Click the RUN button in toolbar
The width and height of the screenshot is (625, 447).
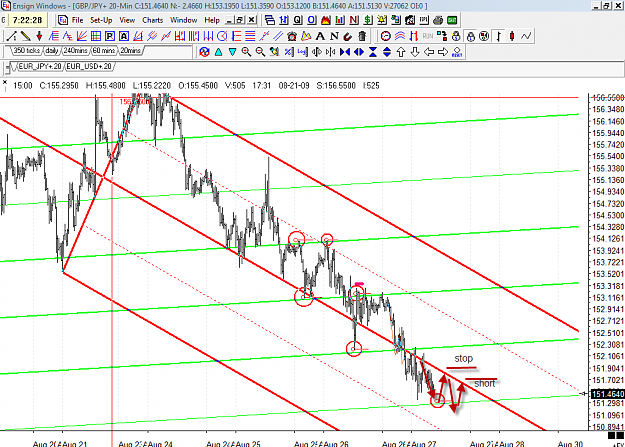pos(428,36)
